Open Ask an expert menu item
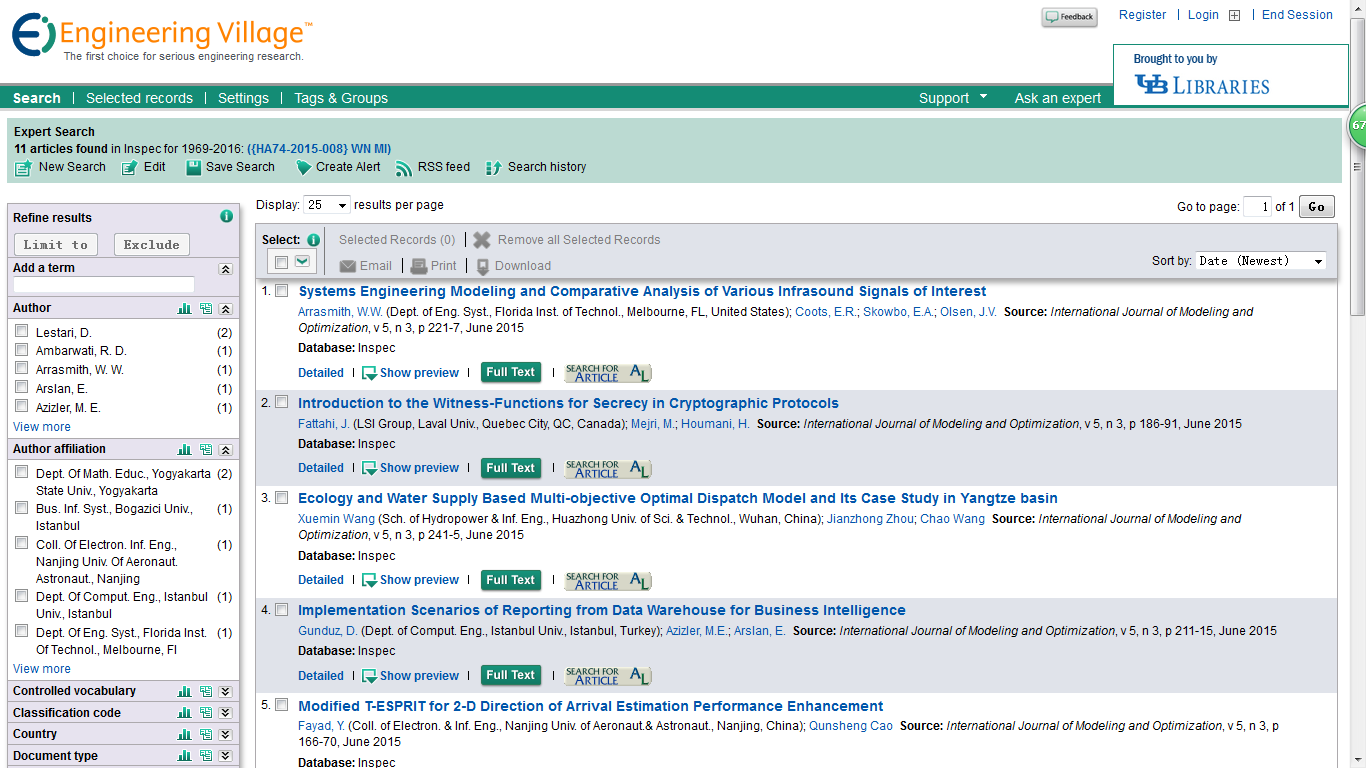The width and height of the screenshot is (1366, 768). tap(1057, 98)
